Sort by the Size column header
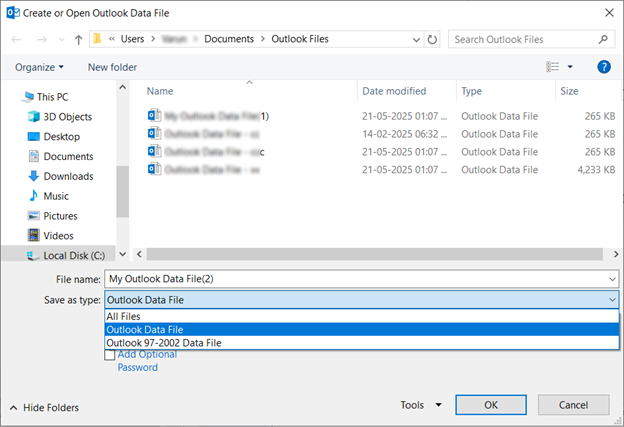Viewport: 624px width, 427px height. pos(569,91)
